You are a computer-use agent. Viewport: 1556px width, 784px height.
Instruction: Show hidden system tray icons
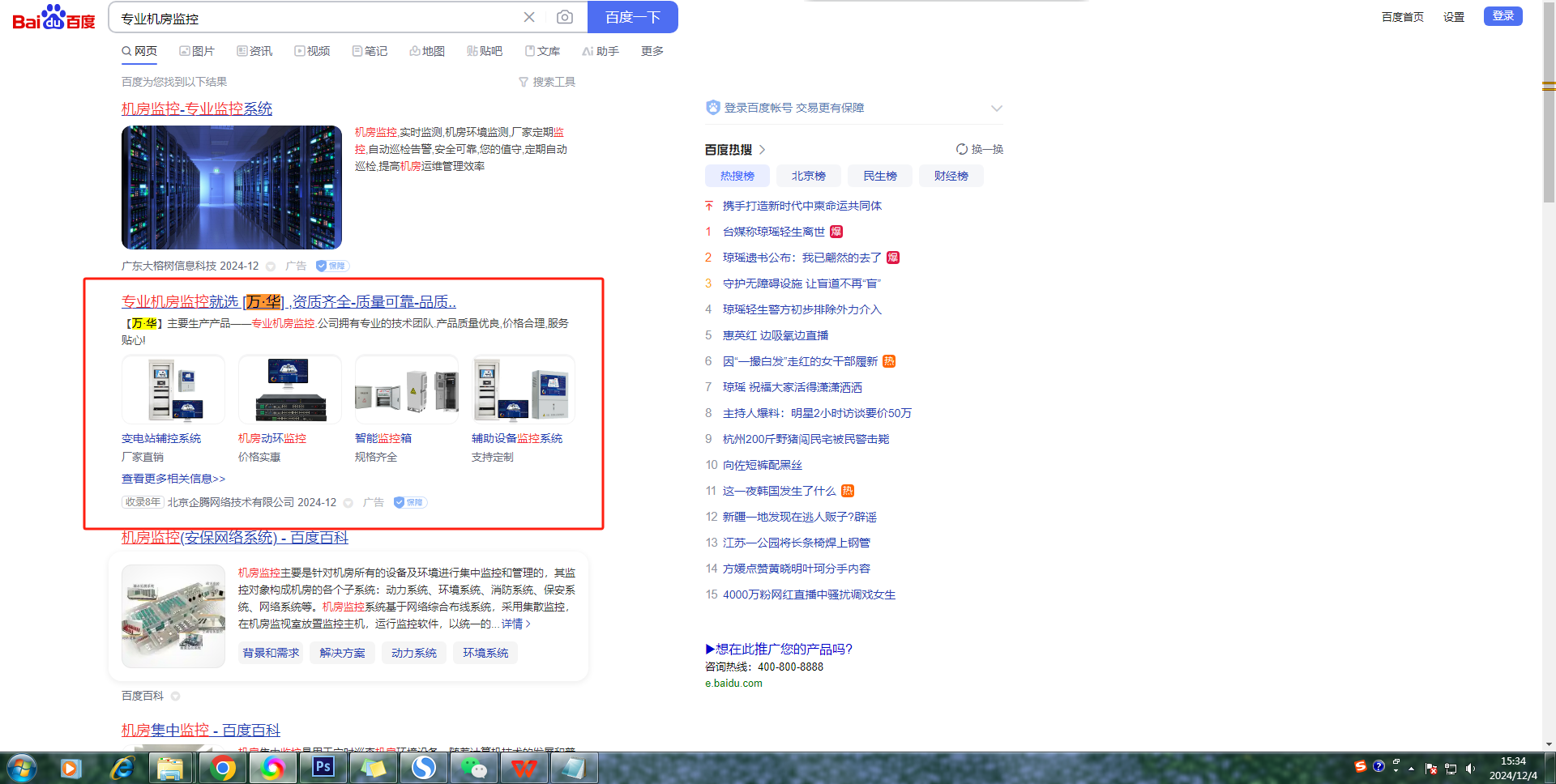[x=1411, y=769]
